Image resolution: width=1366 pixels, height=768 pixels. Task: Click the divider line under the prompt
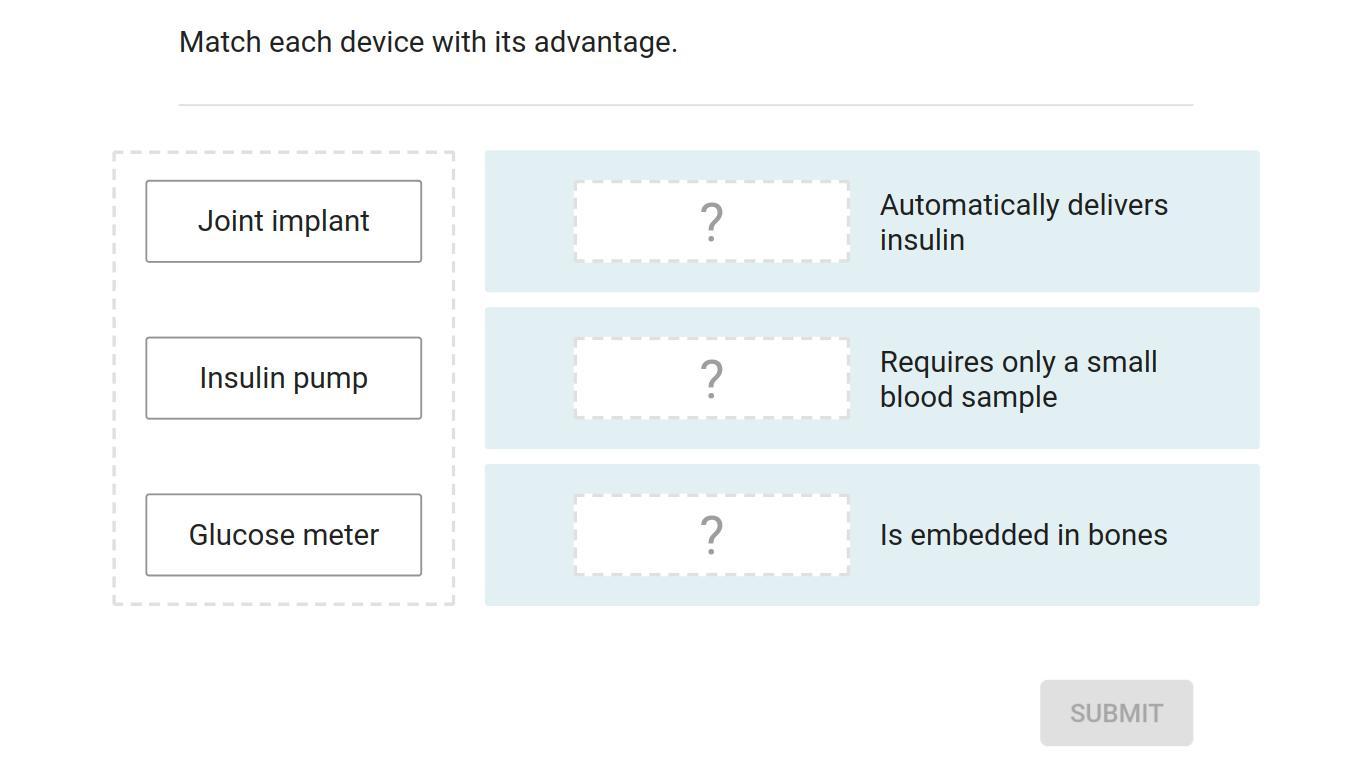(685, 104)
